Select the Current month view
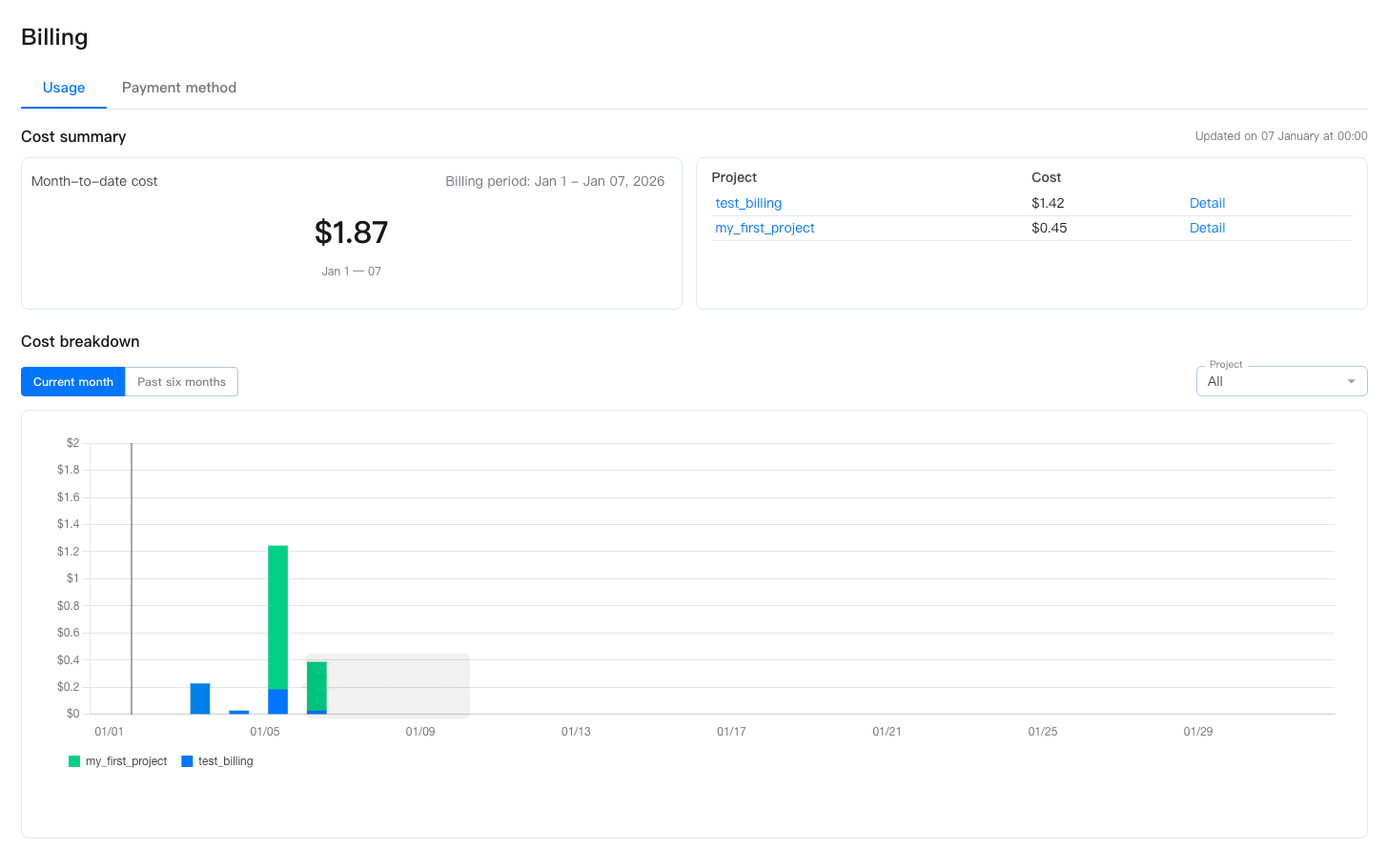This screenshot has width=1387, height=868. (73, 382)
